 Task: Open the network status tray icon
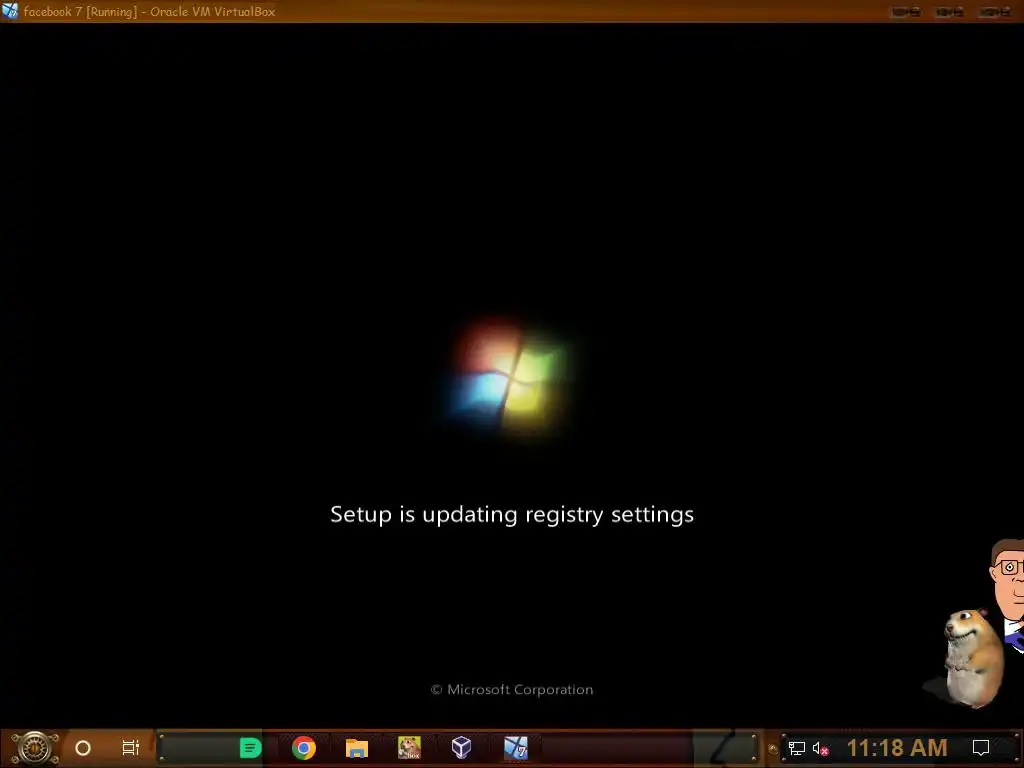797,748
